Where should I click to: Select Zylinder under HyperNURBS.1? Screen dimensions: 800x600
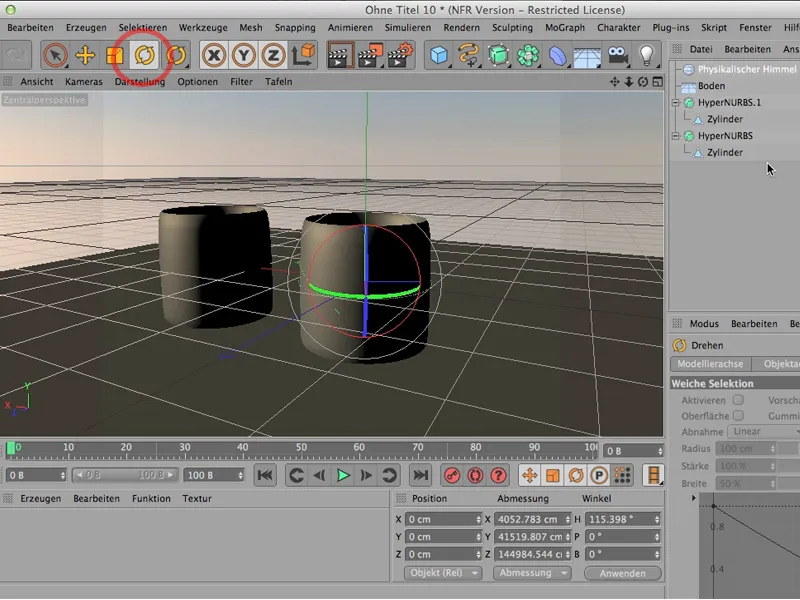coord(724,119)
